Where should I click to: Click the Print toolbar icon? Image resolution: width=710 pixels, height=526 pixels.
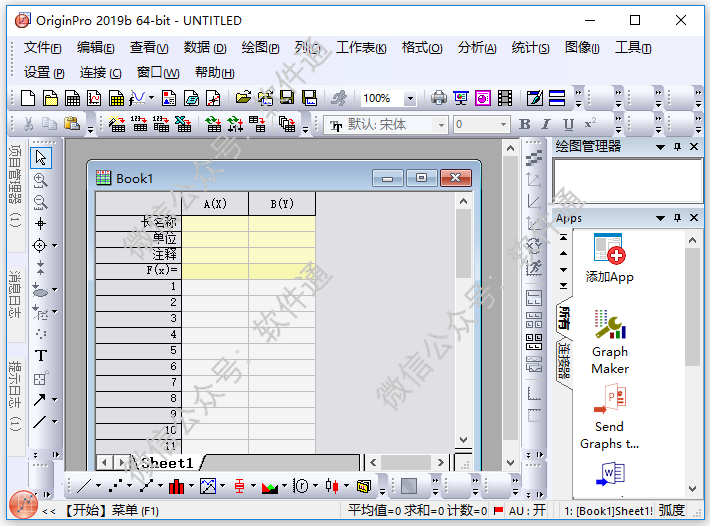pos(438,98)
